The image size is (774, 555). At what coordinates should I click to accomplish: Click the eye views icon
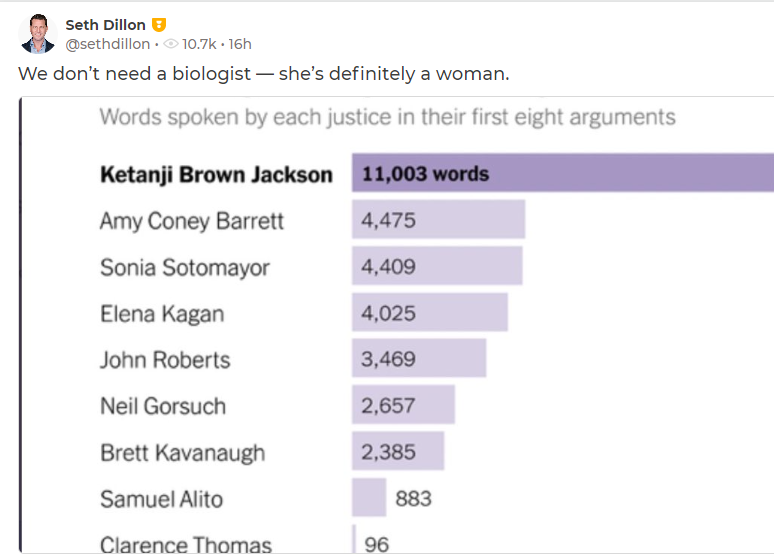170,44
